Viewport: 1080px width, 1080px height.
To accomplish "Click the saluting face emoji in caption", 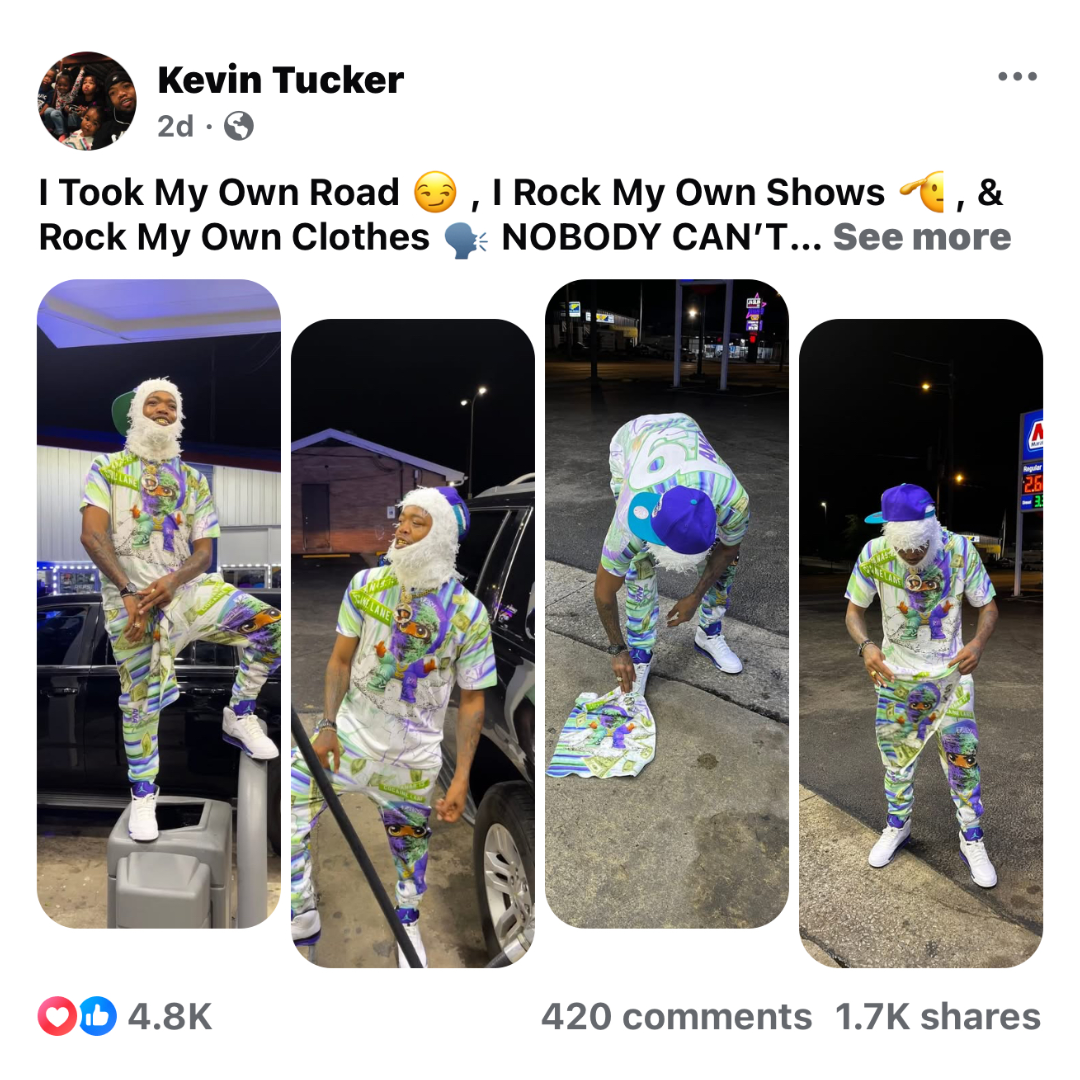I will 924,191.
